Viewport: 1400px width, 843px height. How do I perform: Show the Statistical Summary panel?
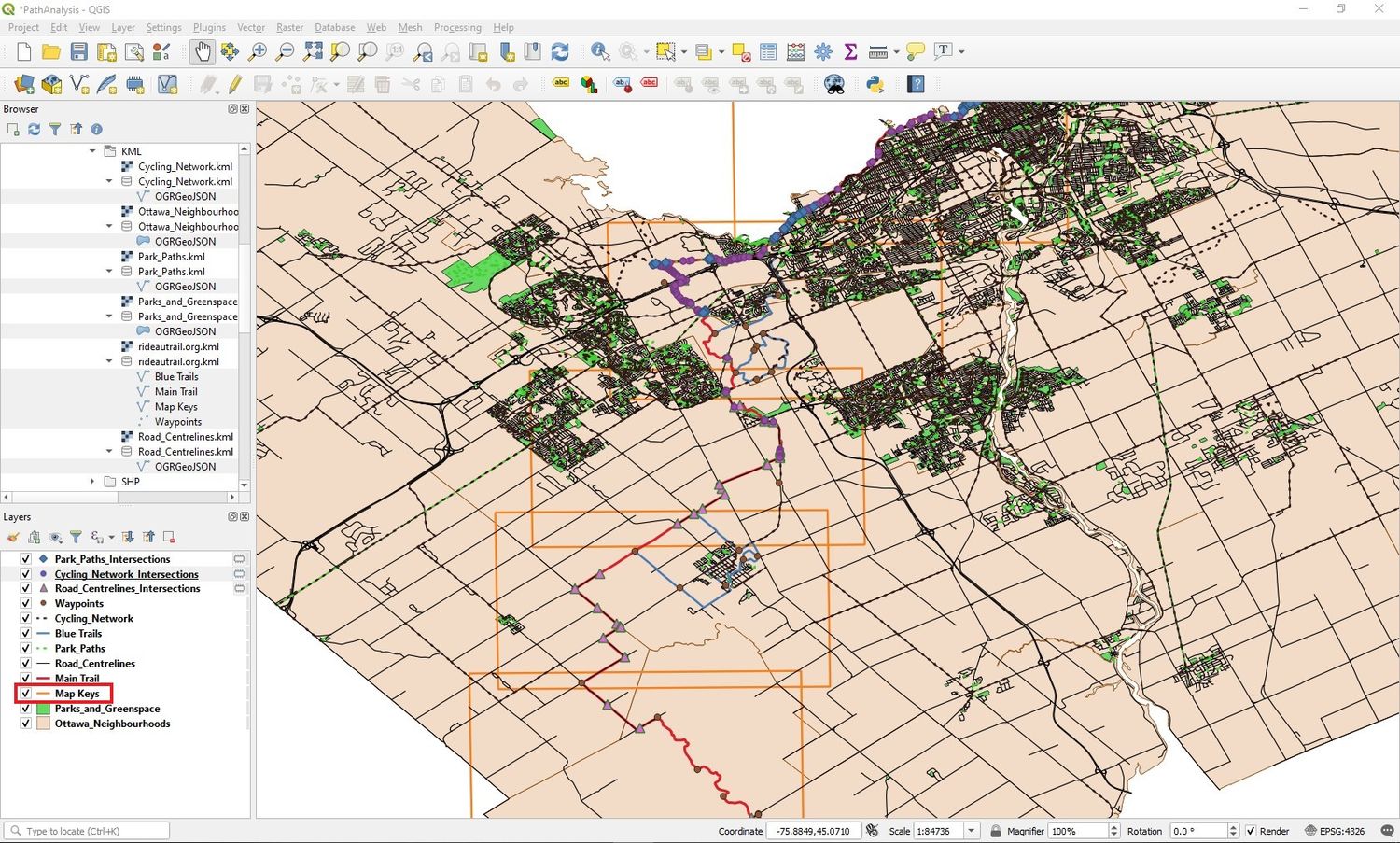(849, 51)
